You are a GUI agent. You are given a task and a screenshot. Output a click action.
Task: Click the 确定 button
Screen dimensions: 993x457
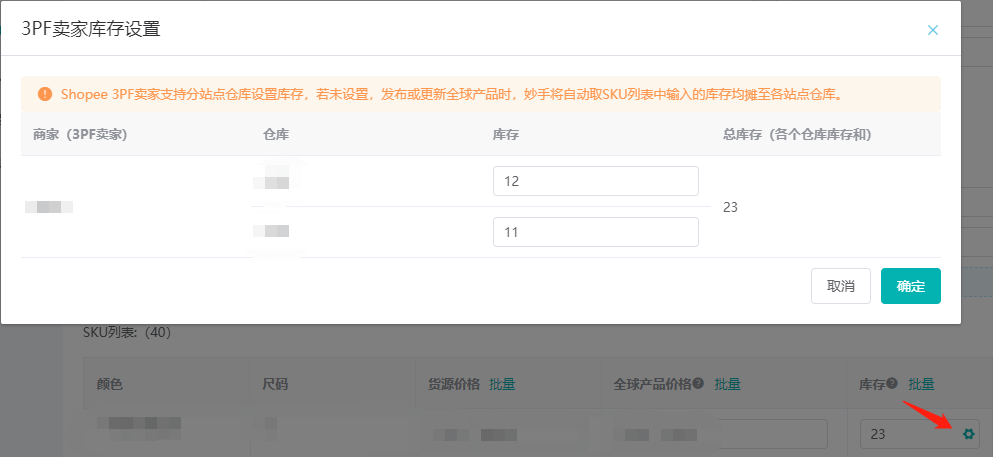pyautogui.click(x=911, y=286)
